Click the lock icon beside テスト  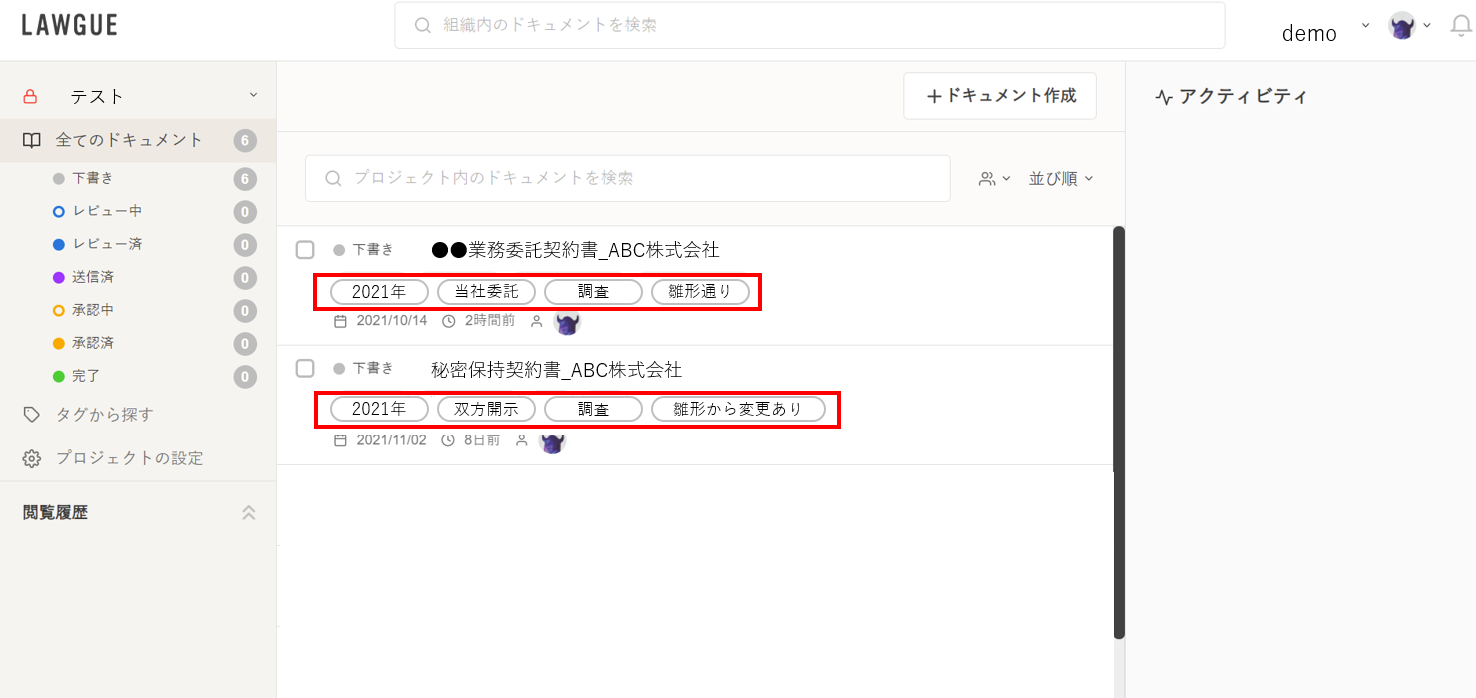pyautogui.click(x=31, y=97)
